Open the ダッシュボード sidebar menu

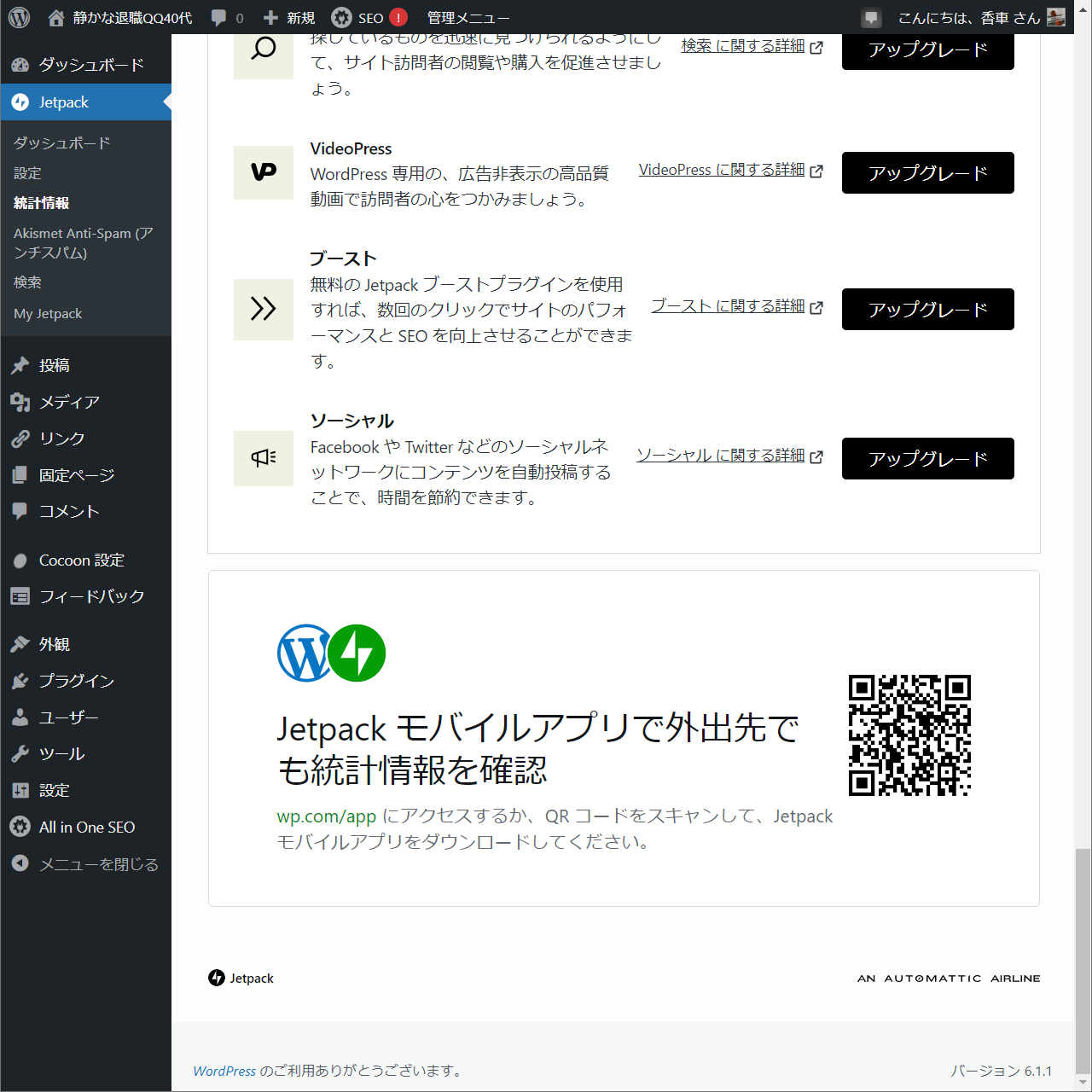[85, 64]
